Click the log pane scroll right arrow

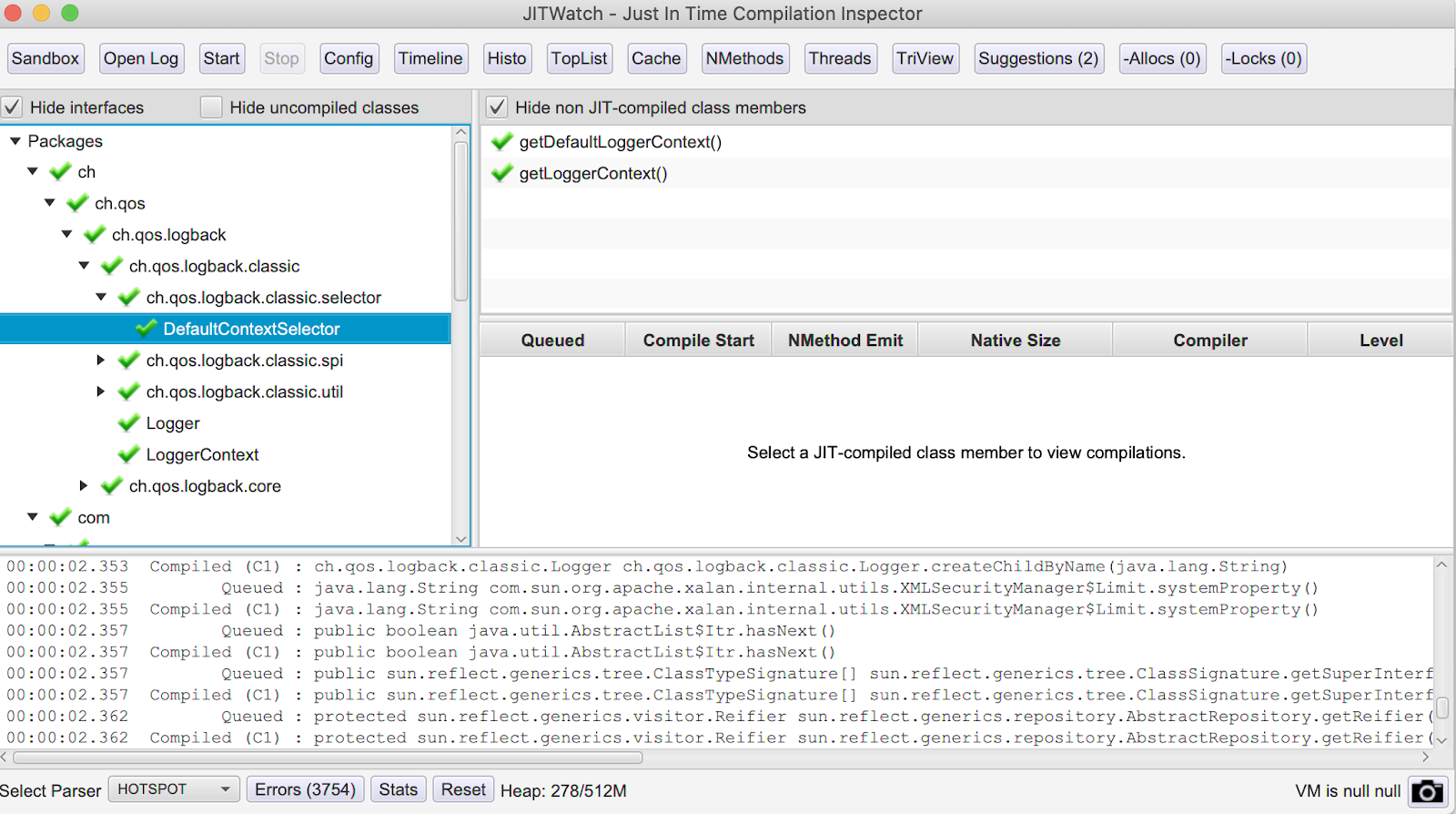tap(1425, 758)
